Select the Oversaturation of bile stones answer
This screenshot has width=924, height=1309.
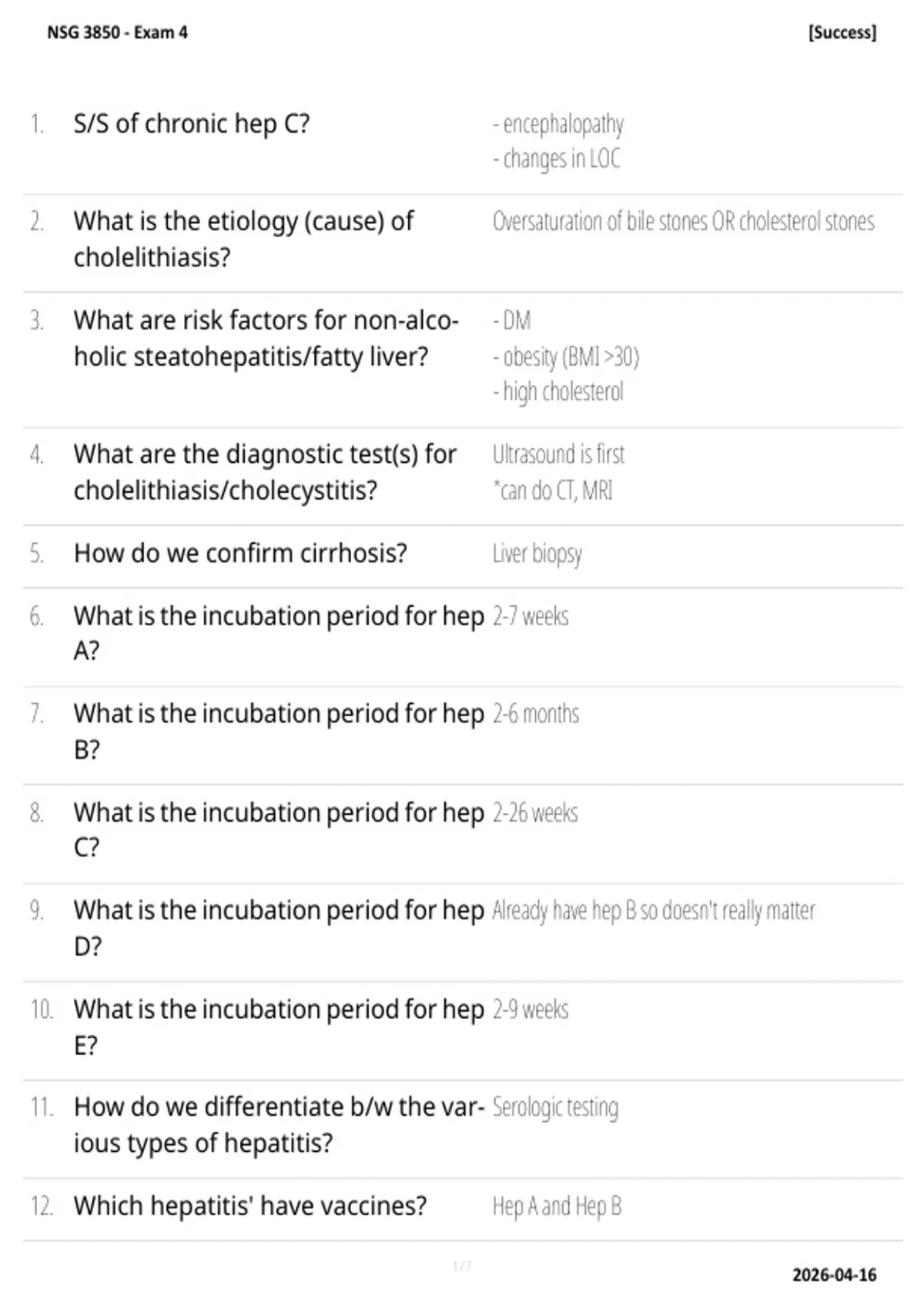pos(684,222)
